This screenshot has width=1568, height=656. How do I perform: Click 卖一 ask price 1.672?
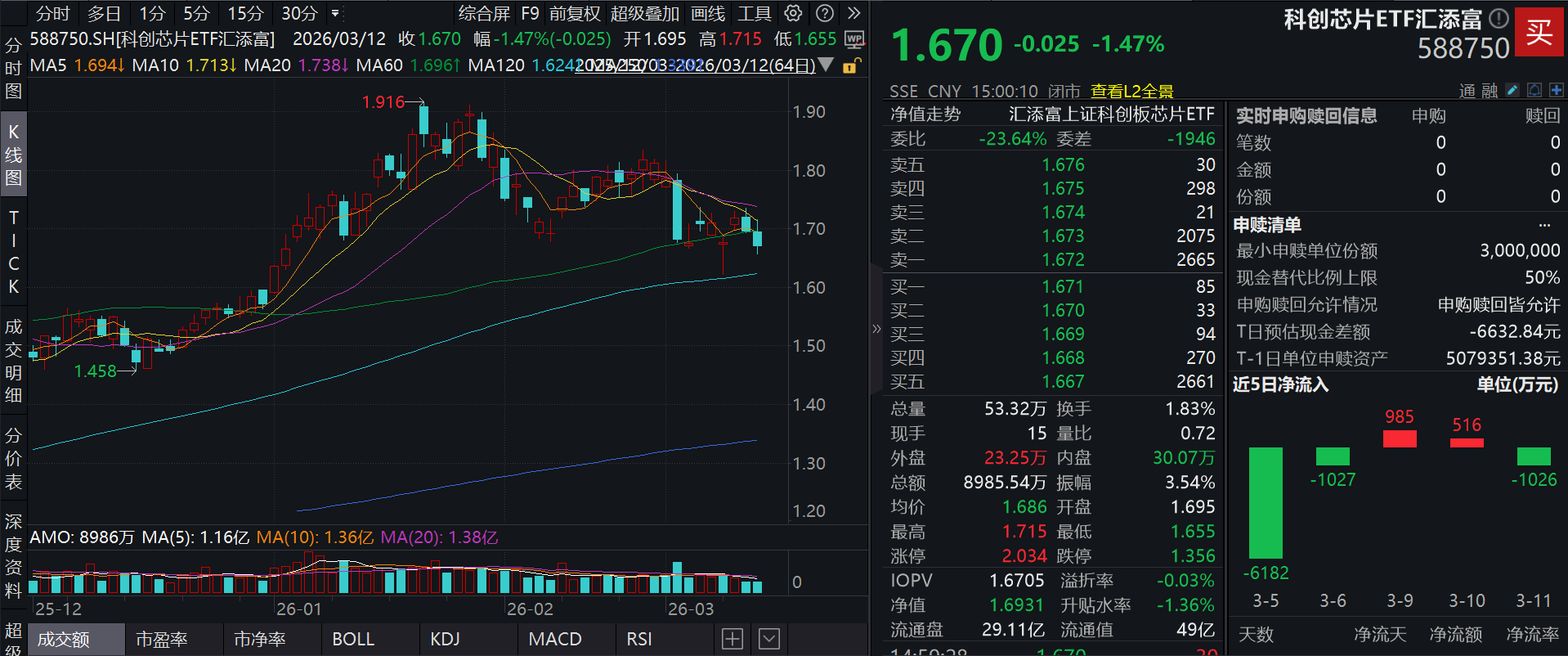(x=1063, y=259)
